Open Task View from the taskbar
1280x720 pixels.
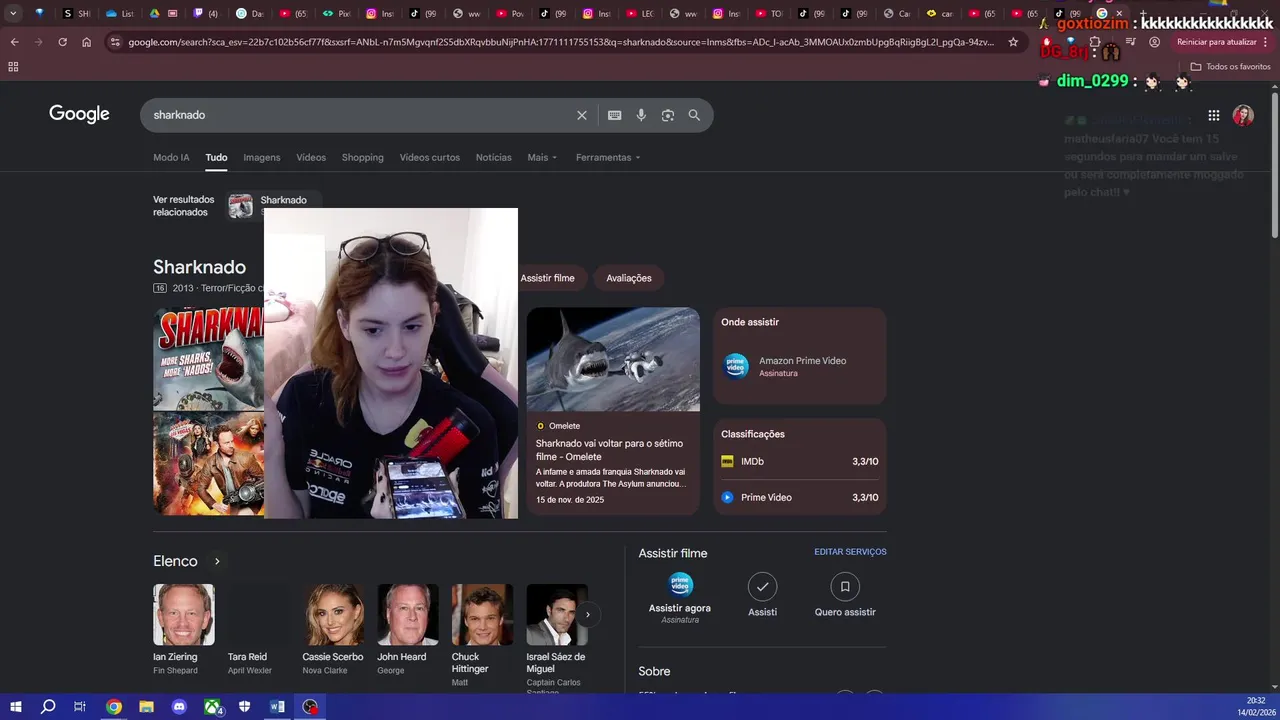(x=80, y=706)
